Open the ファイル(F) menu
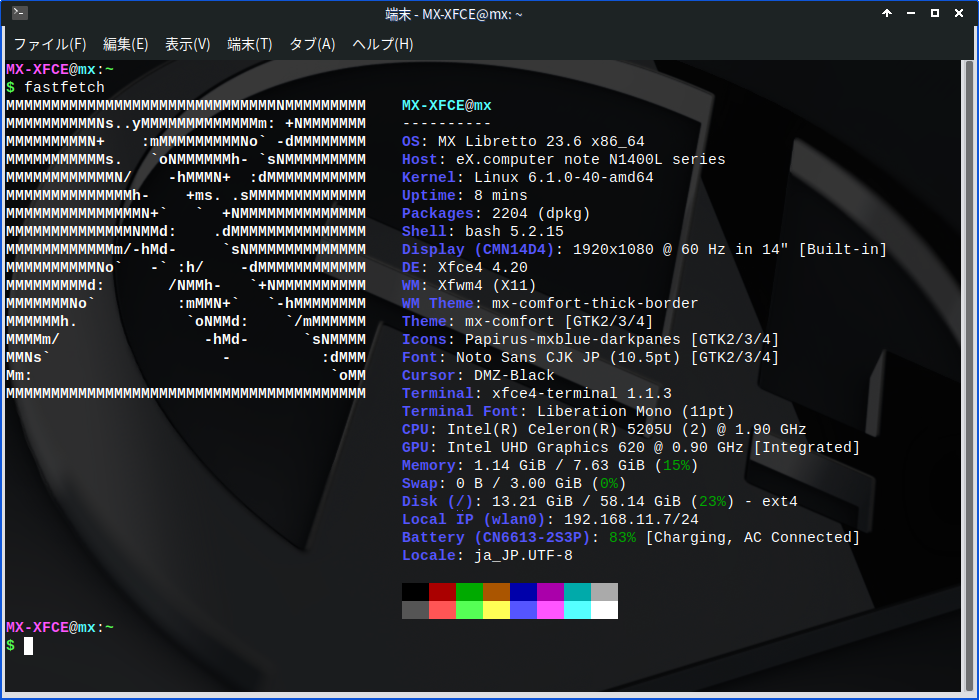The image size is (979, 700). tap(49, 44)
